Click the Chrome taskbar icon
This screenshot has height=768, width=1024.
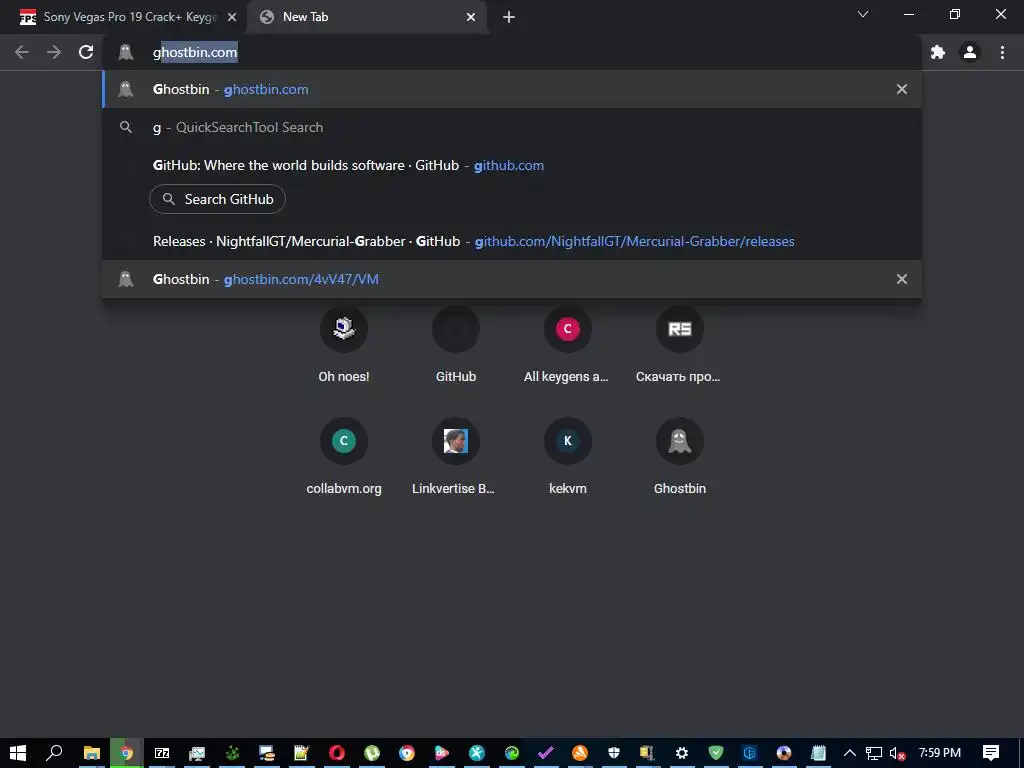pos(126,753)
